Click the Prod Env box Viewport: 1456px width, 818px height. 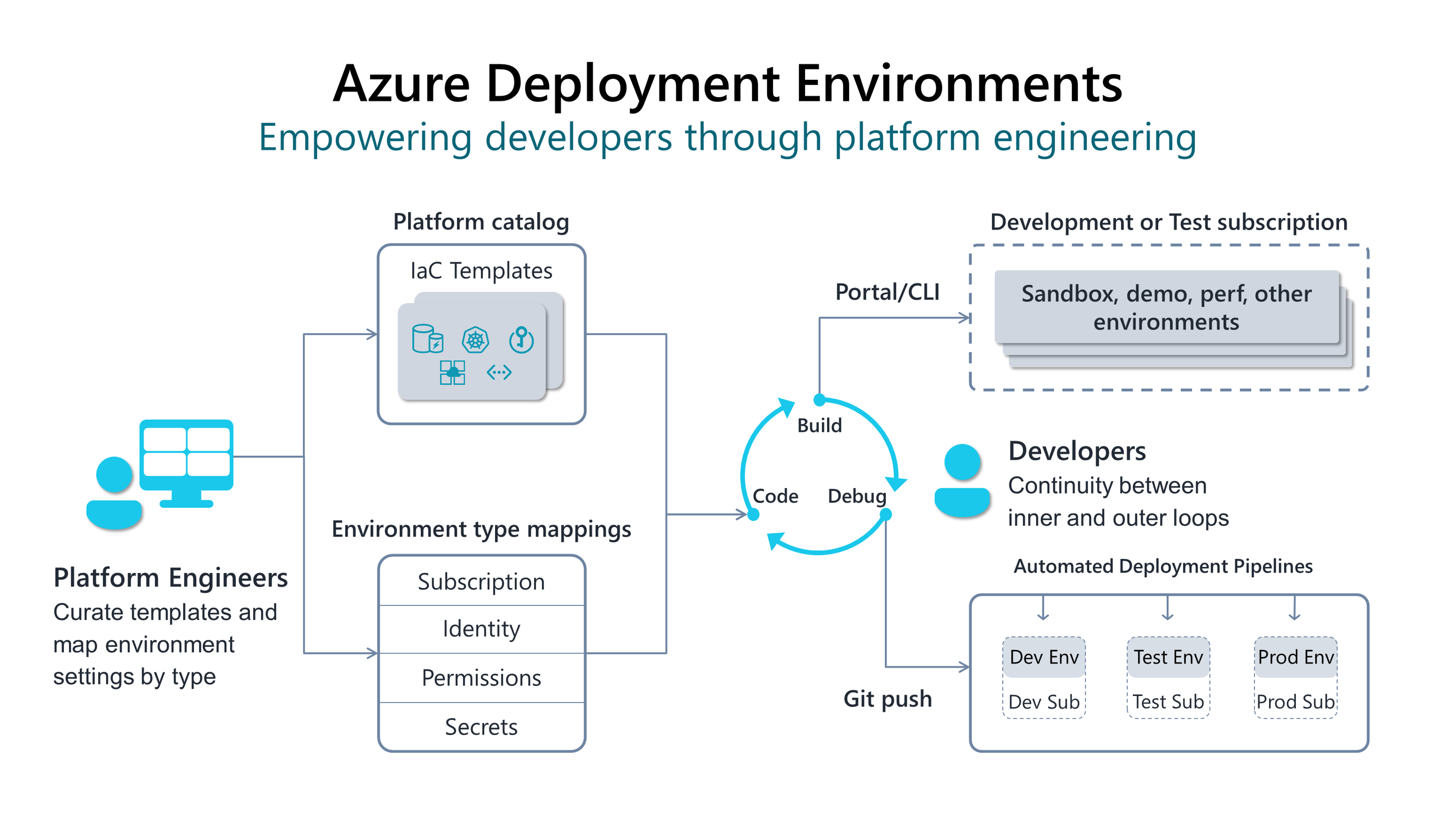coord(1296,657)
